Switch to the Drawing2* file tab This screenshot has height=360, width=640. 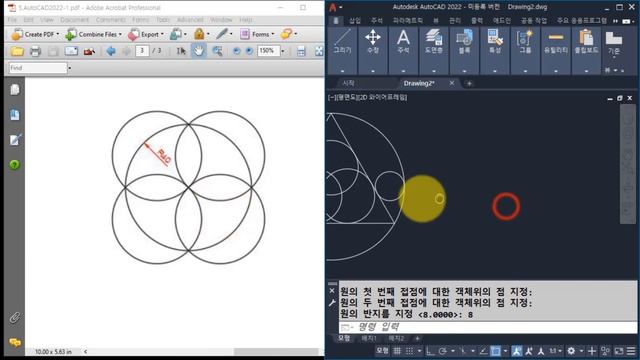coord(419,83)
